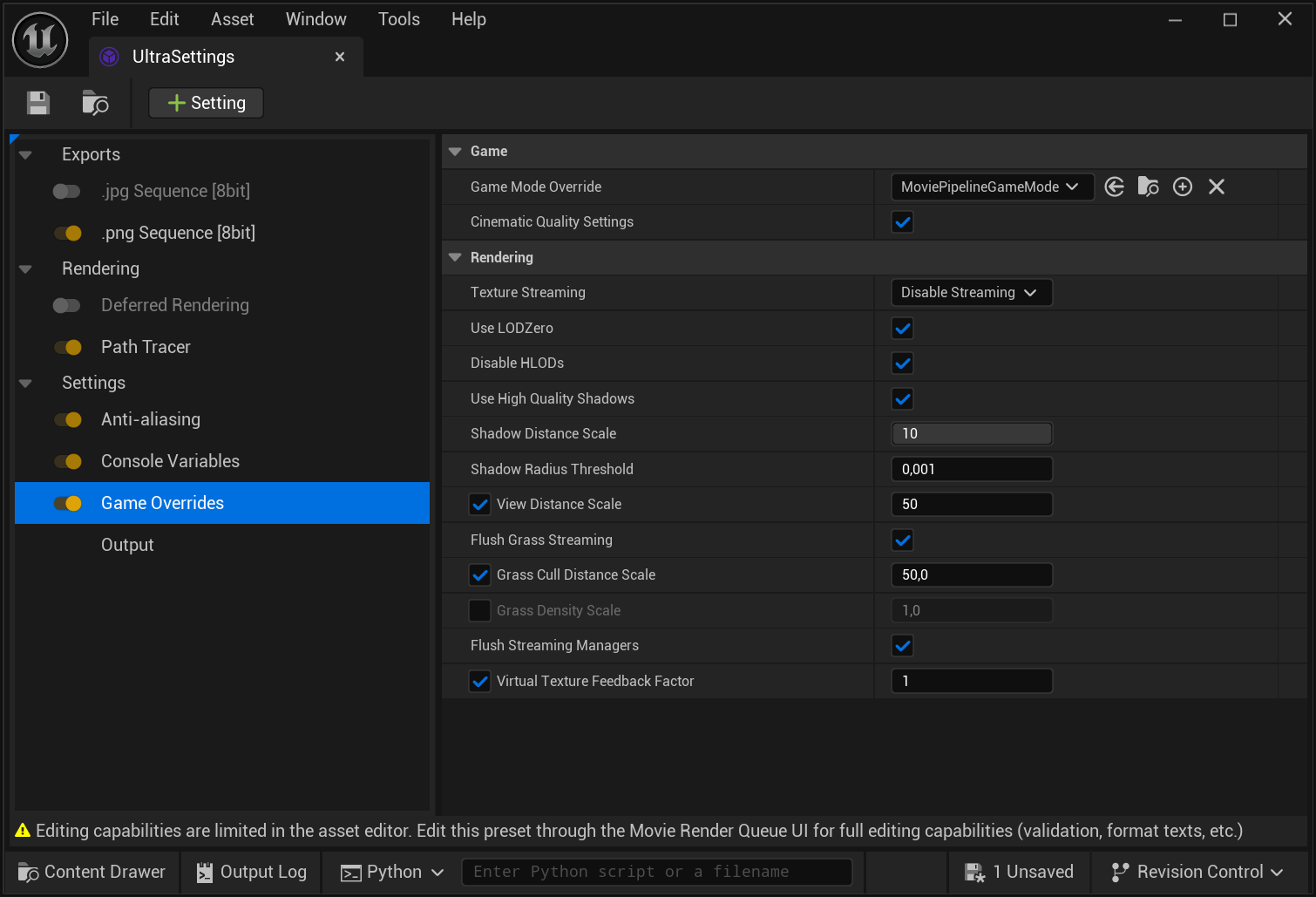Image resolution: width=1316 pixels, height=897 pixels.
Task: Toggle .png Sequence [8bit] export switch
Action: click(67, 233)
